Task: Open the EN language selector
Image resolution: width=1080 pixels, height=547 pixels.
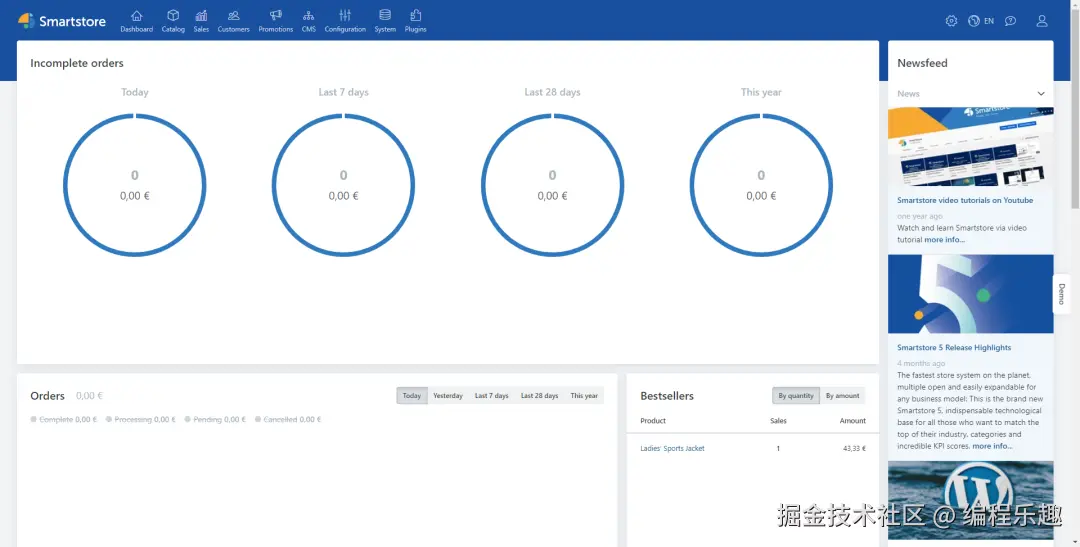Action: click(x=981, y=21)
